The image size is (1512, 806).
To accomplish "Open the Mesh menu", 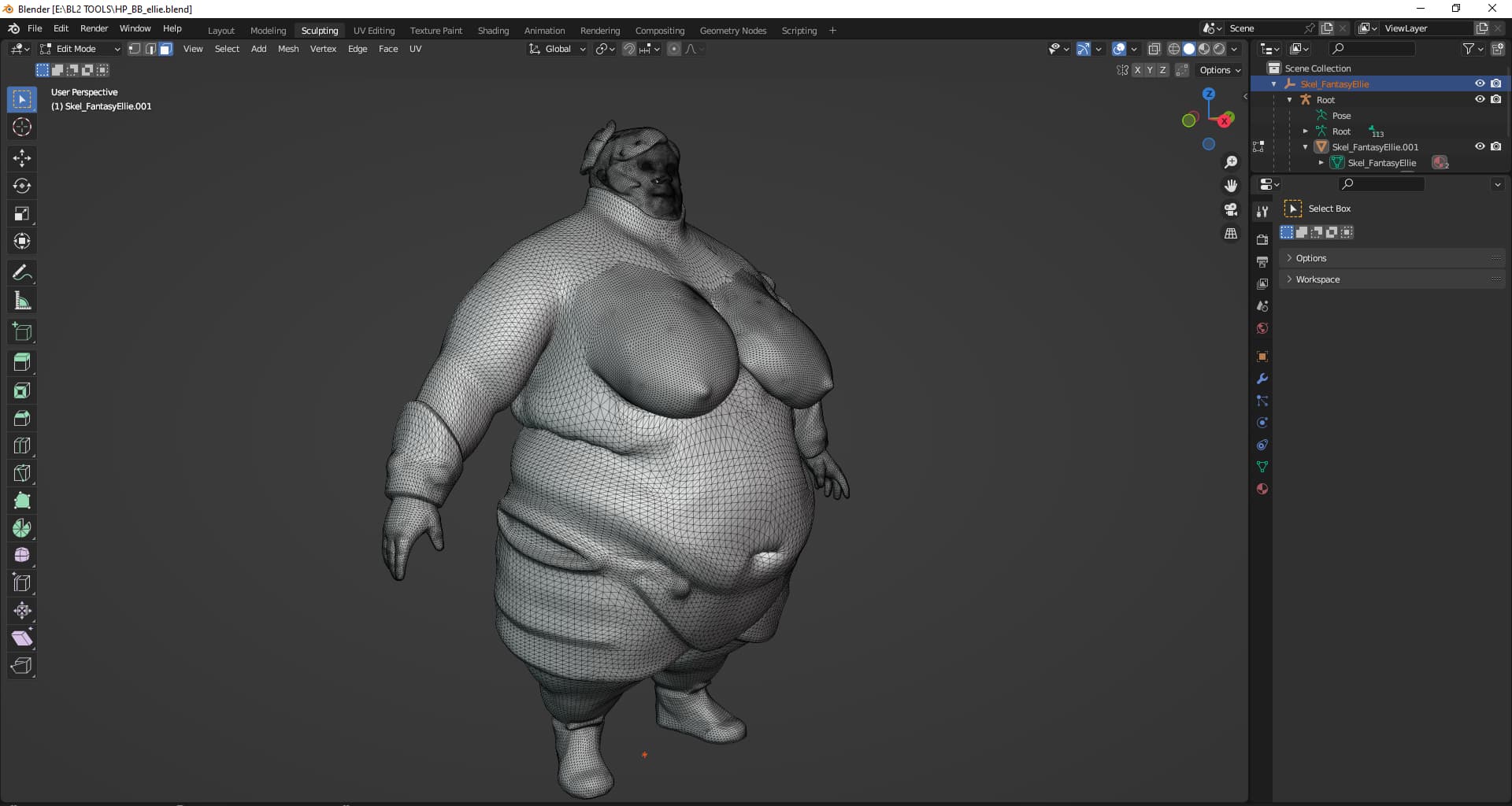I will pyautogui.click(x=288, y=49).
